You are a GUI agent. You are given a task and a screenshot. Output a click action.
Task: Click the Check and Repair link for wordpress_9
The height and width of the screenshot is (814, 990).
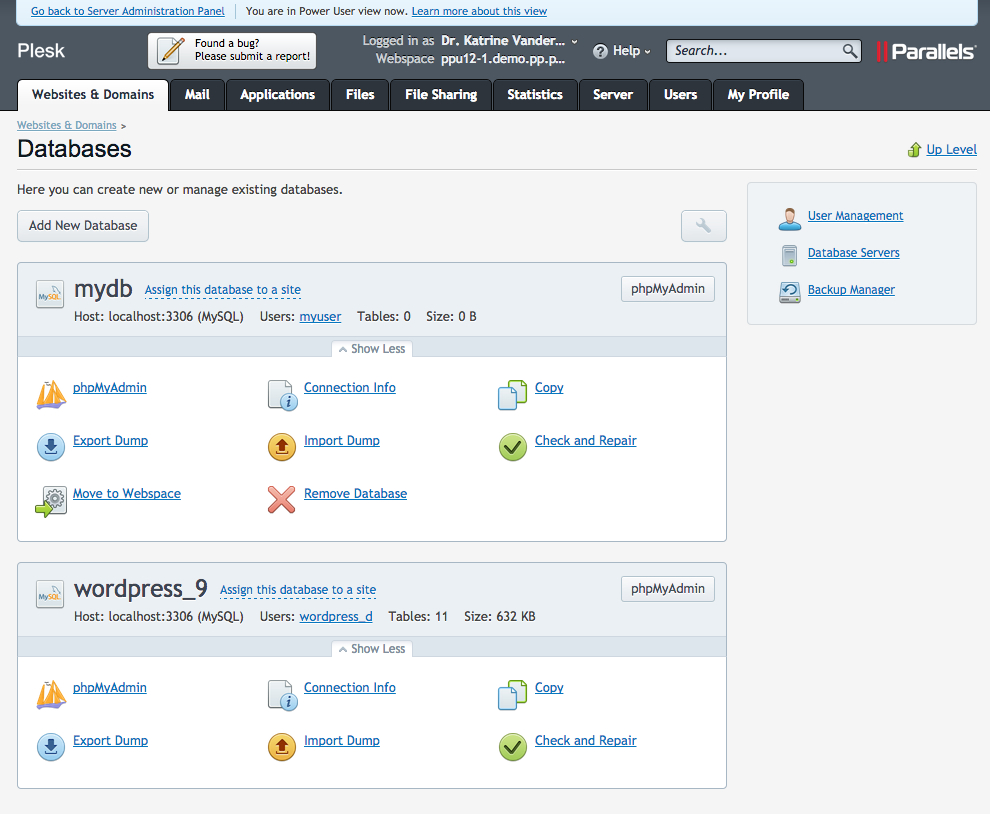585,741
